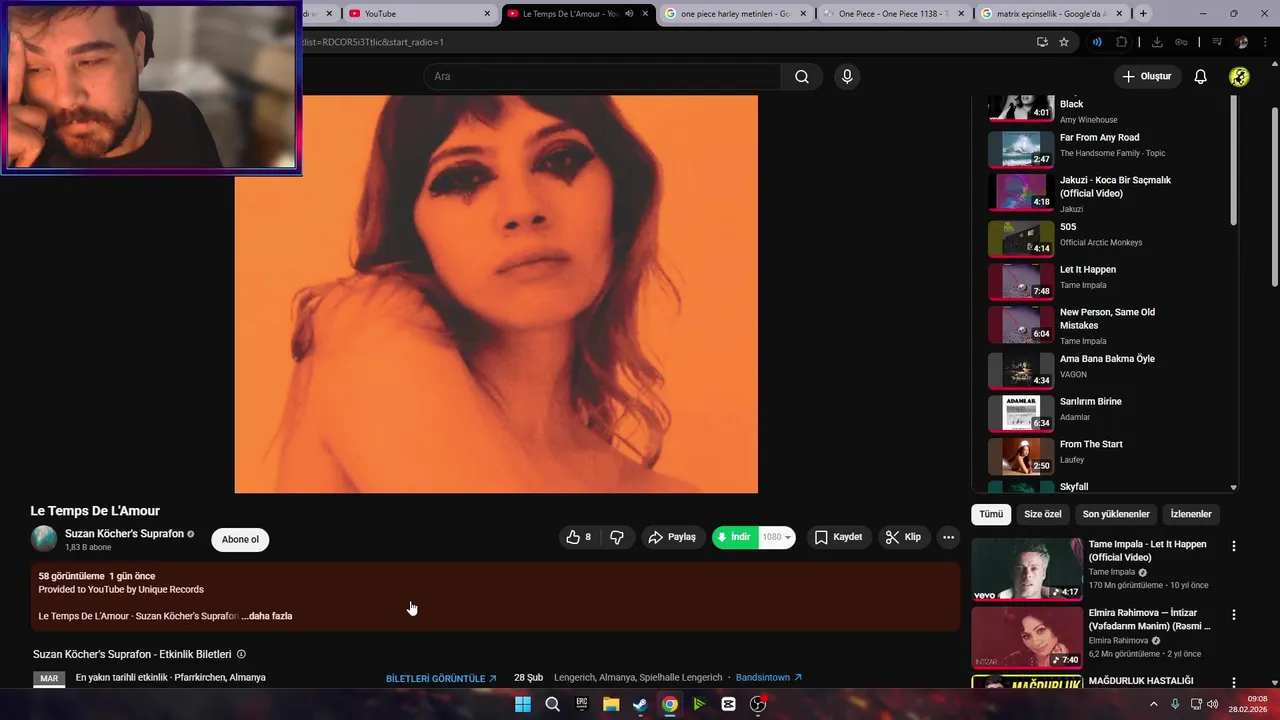Screen dimensions: 1280x720
Task: Save video with Kaydet button
Action: (x=838, y=537)
